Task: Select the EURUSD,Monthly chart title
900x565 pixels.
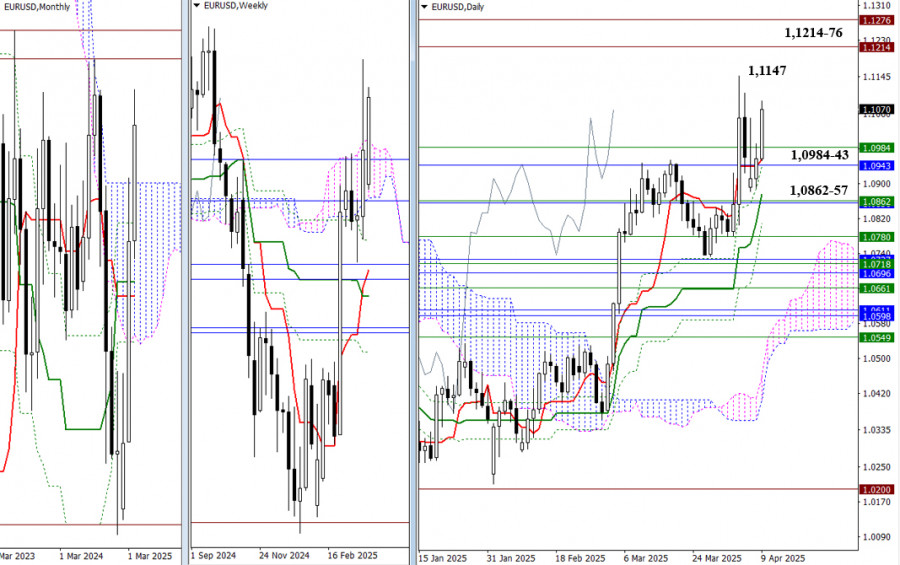Action: click(x=36, y=7)
